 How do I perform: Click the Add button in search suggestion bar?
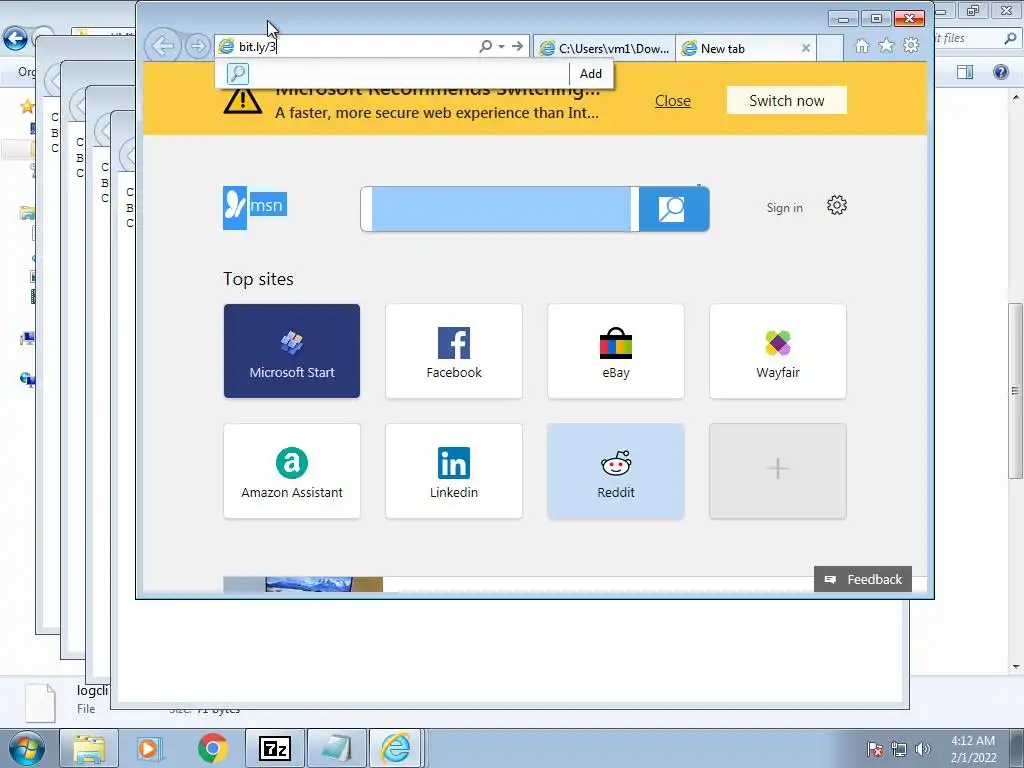(590, 74)
